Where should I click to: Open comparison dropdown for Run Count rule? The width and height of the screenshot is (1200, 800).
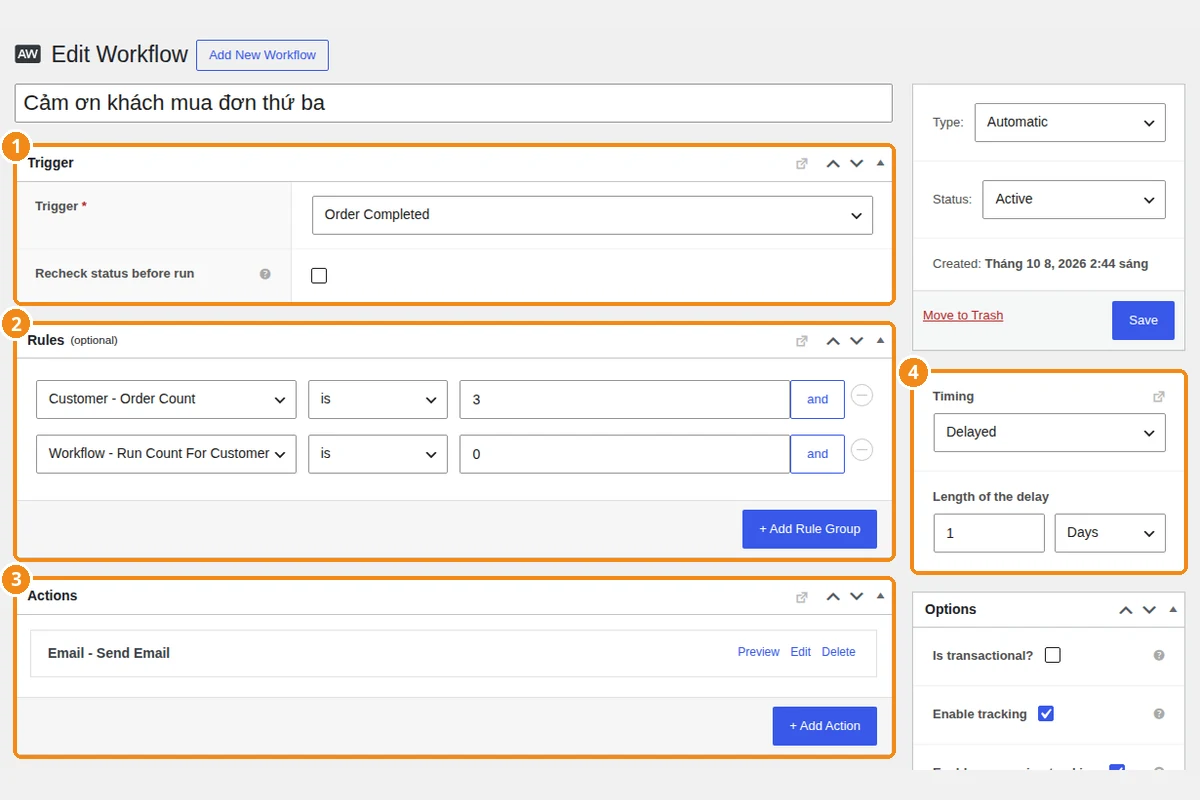378,454
